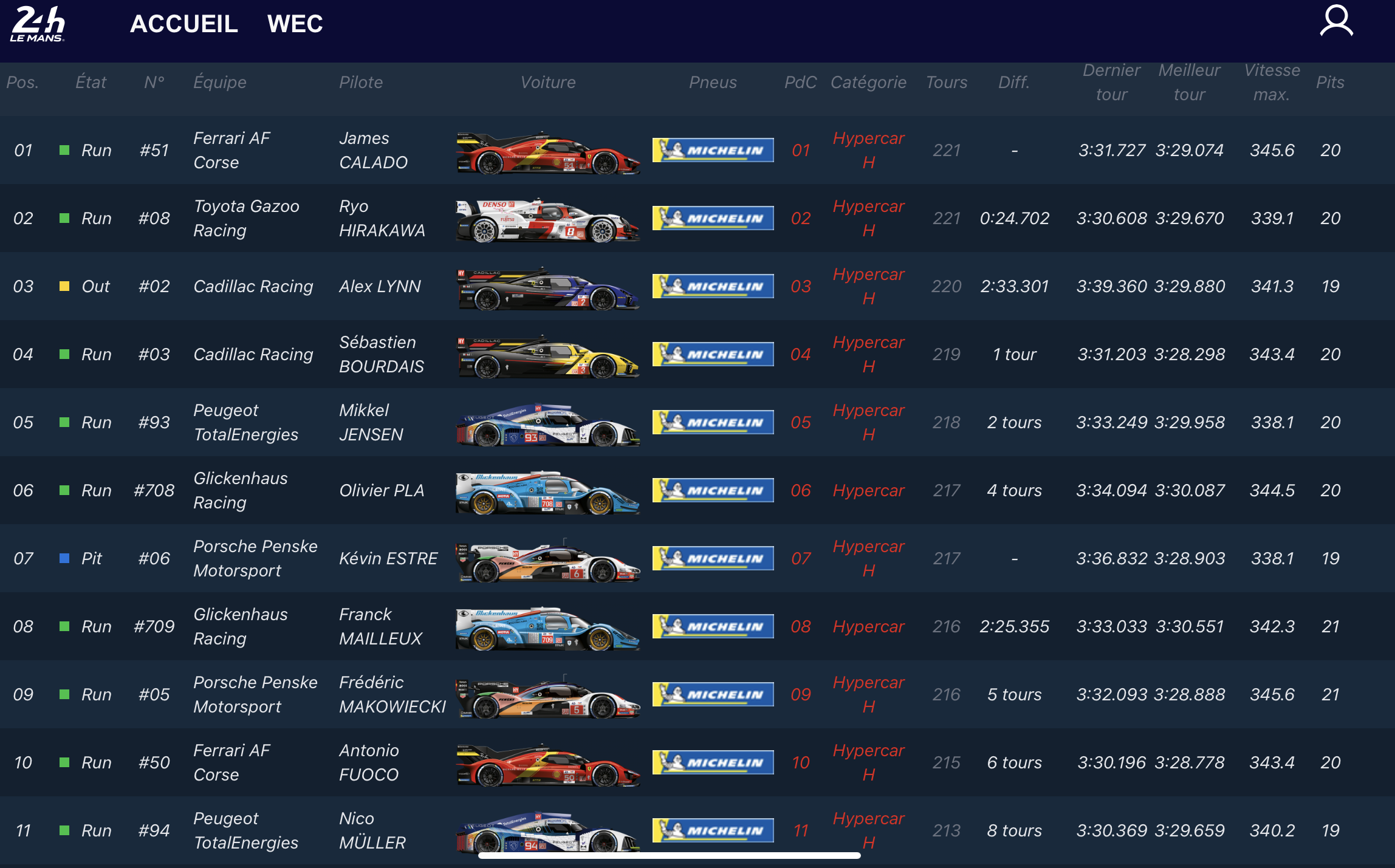Click last lap time 3:39.360
The image size is (1395, 868).
1111,286
